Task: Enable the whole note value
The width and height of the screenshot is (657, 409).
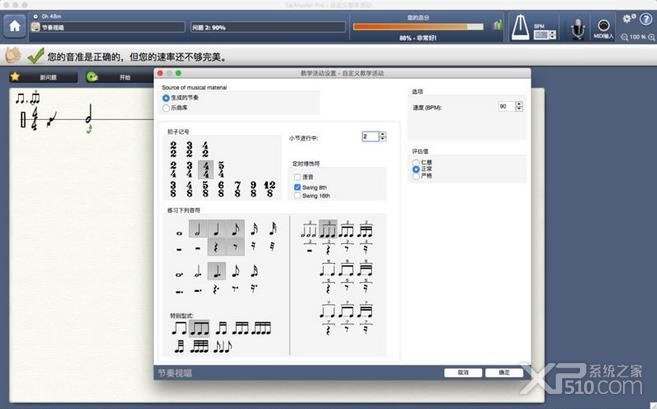Action: 179,233
